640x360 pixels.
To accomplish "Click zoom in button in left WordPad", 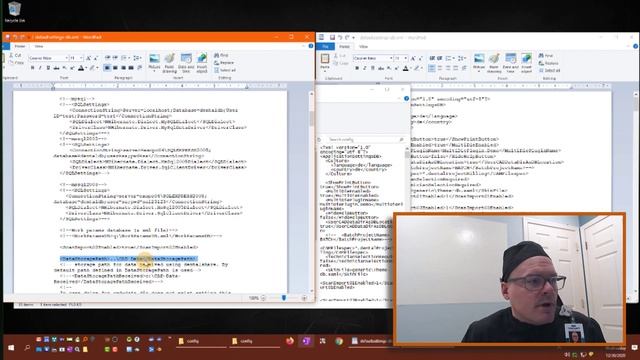I will coord(304,298).
